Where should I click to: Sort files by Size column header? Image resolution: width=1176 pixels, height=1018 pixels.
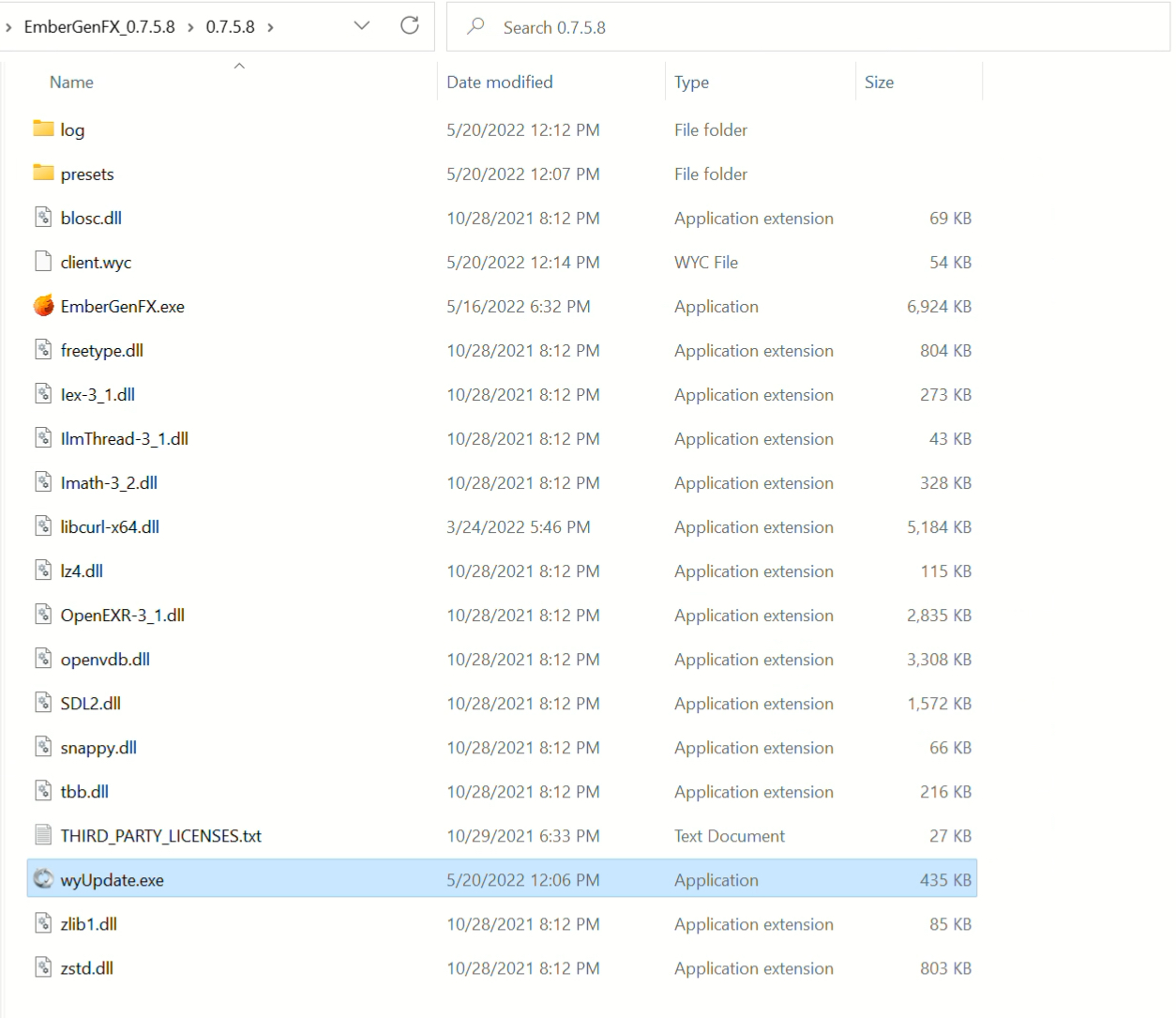[x=879, y=83]
